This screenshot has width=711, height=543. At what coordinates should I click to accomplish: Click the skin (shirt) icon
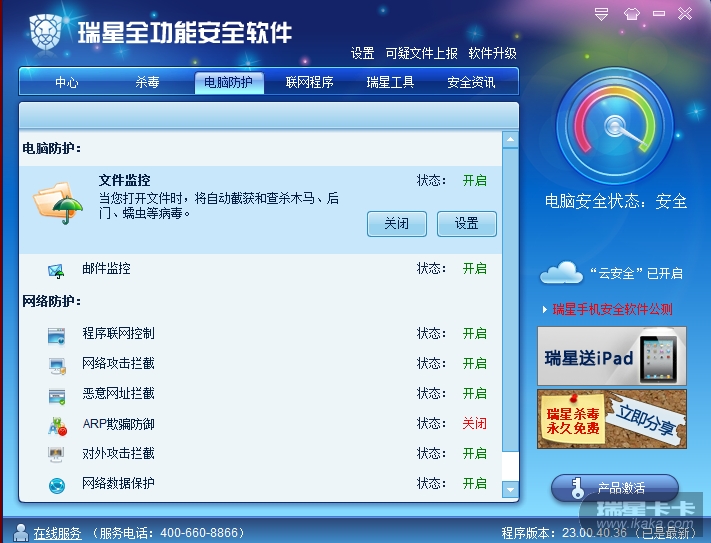coord(632,14)
